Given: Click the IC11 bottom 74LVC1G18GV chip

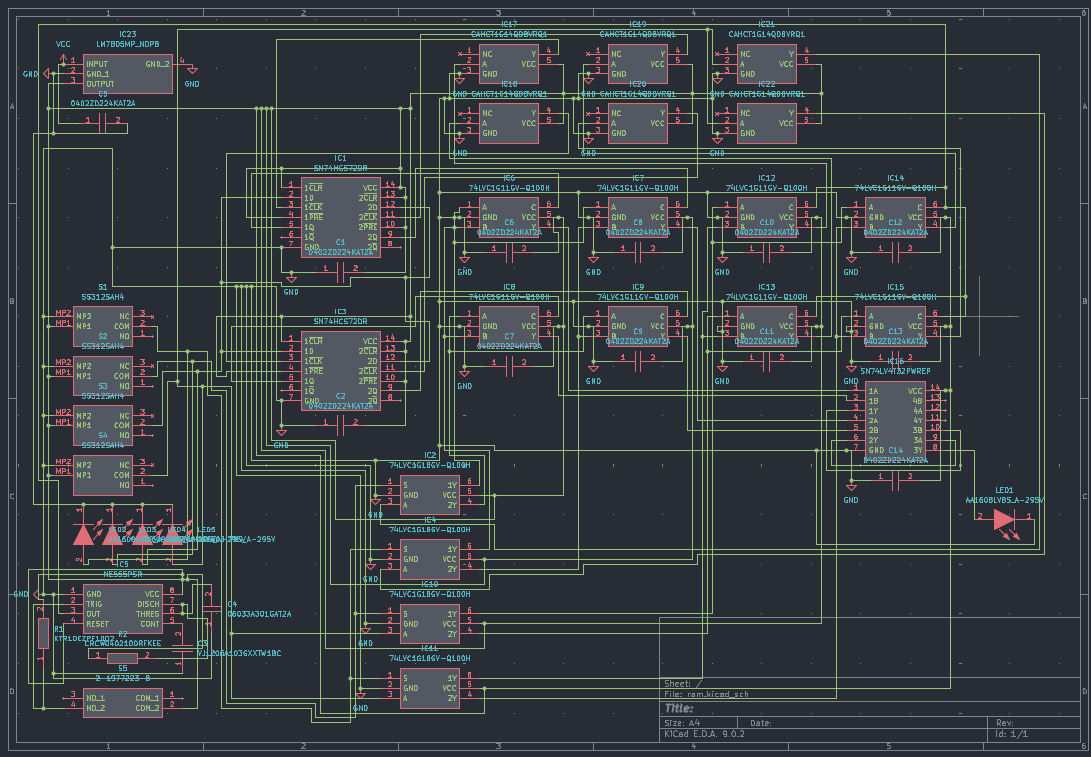Looking at the screenshot, I should point(429,687).
